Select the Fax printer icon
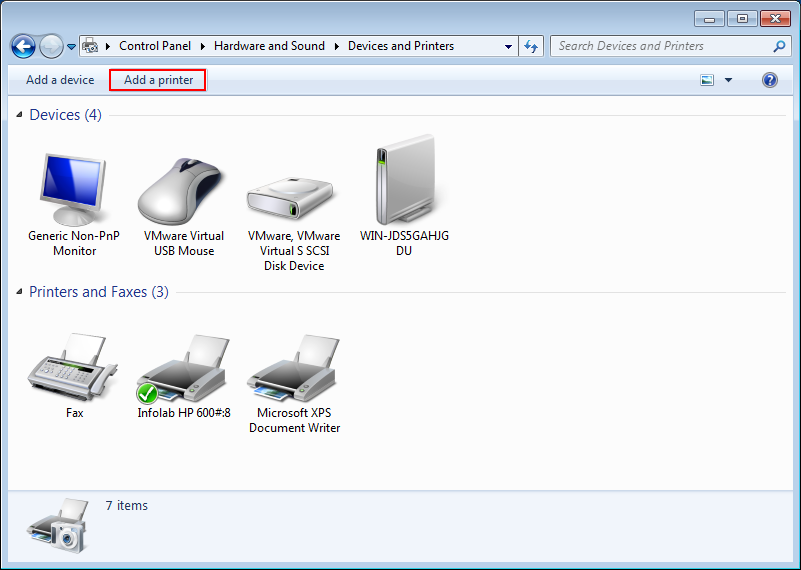 click(75, 368)
